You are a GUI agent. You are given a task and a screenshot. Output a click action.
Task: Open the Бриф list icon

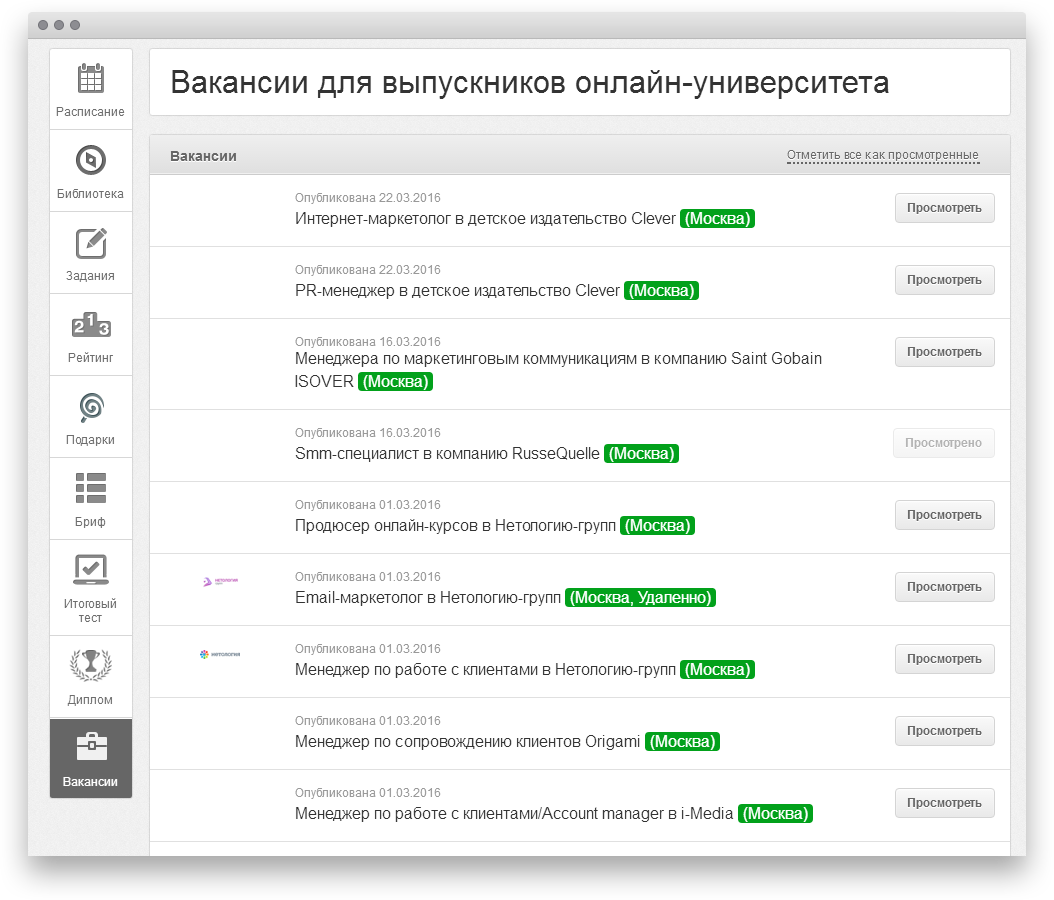coord(91,489)
